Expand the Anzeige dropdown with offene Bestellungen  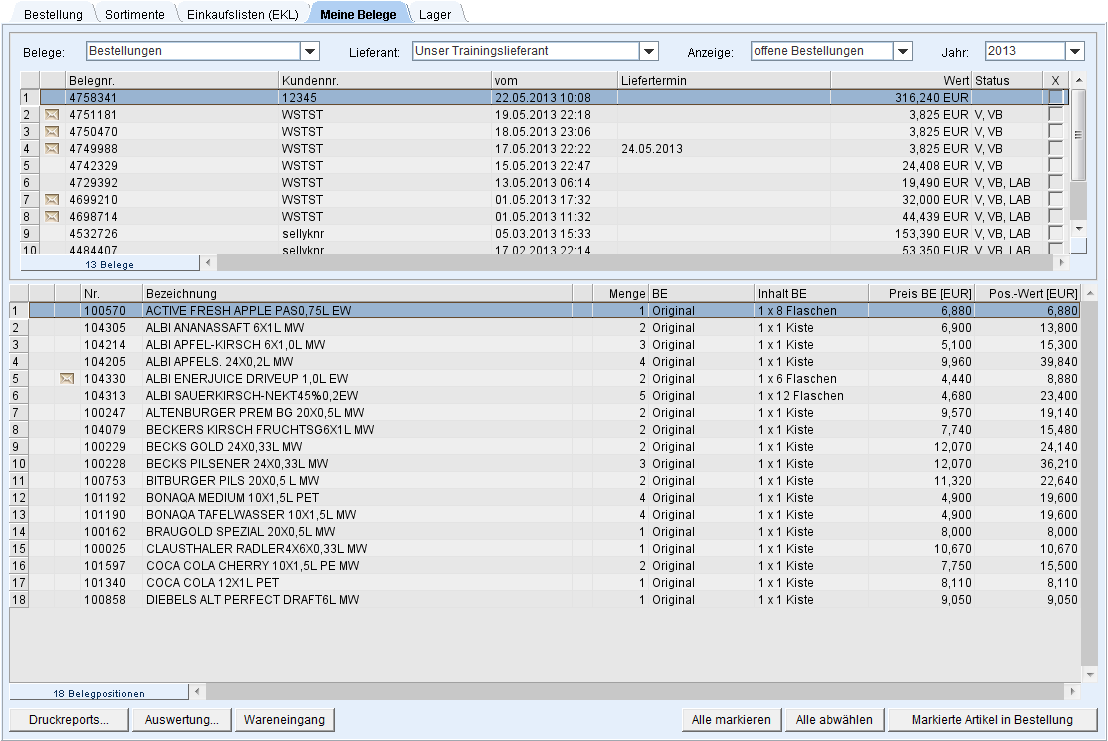[x=903, y=52]
